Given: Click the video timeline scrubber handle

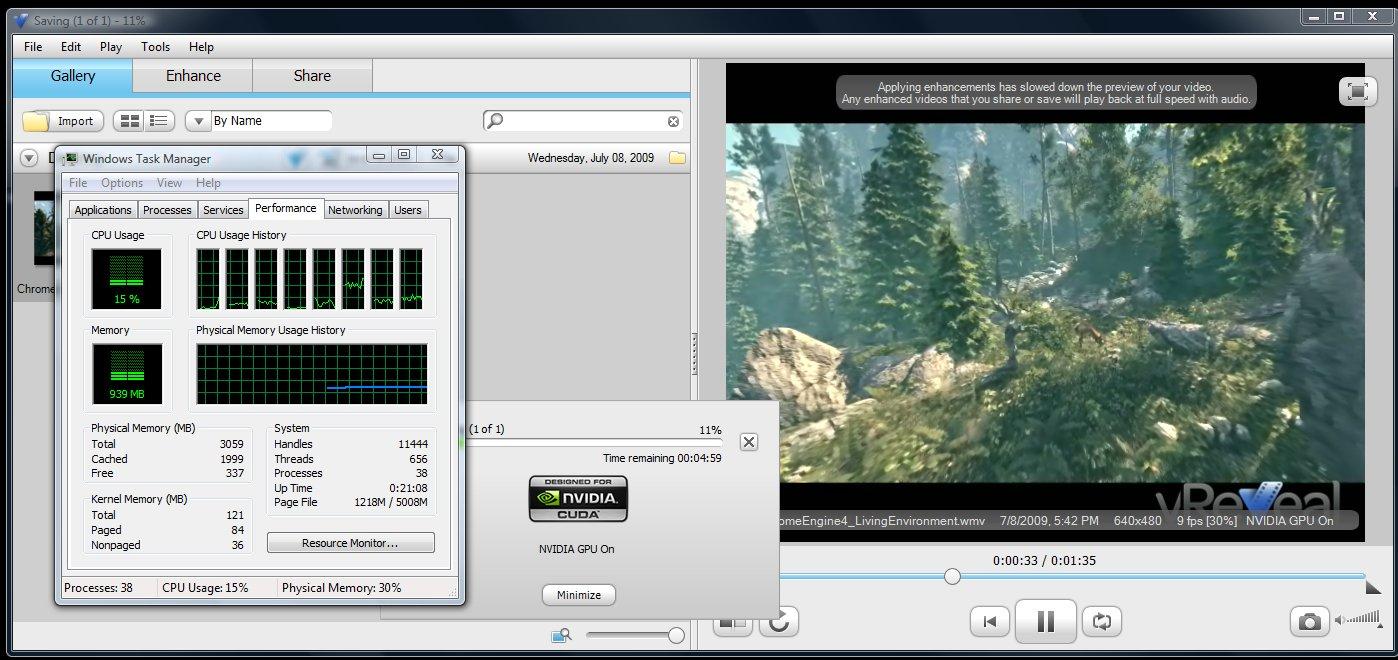Looking at the screenshot, I should point(952,576).
